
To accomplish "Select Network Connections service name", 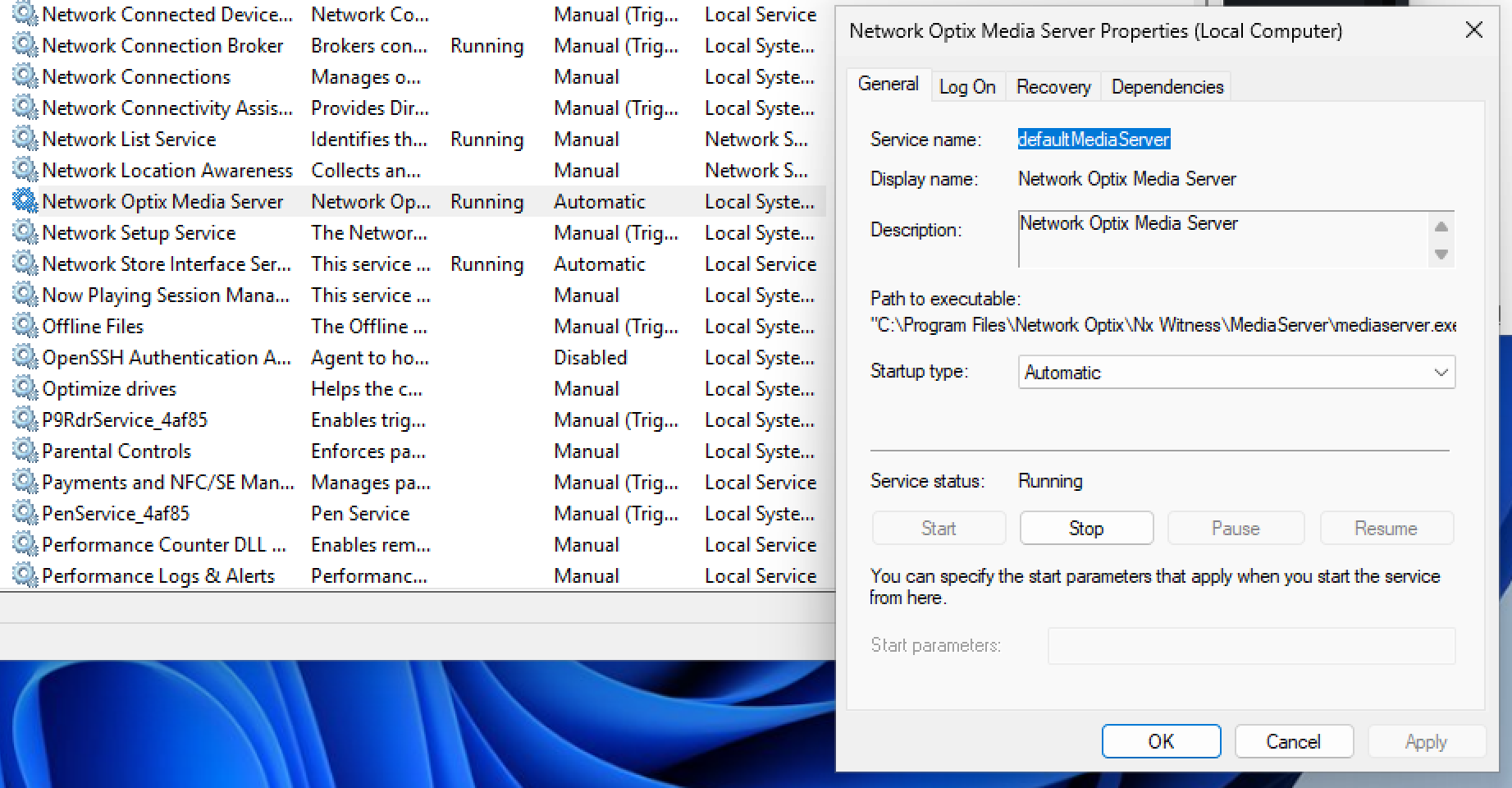I will point(136,77).
